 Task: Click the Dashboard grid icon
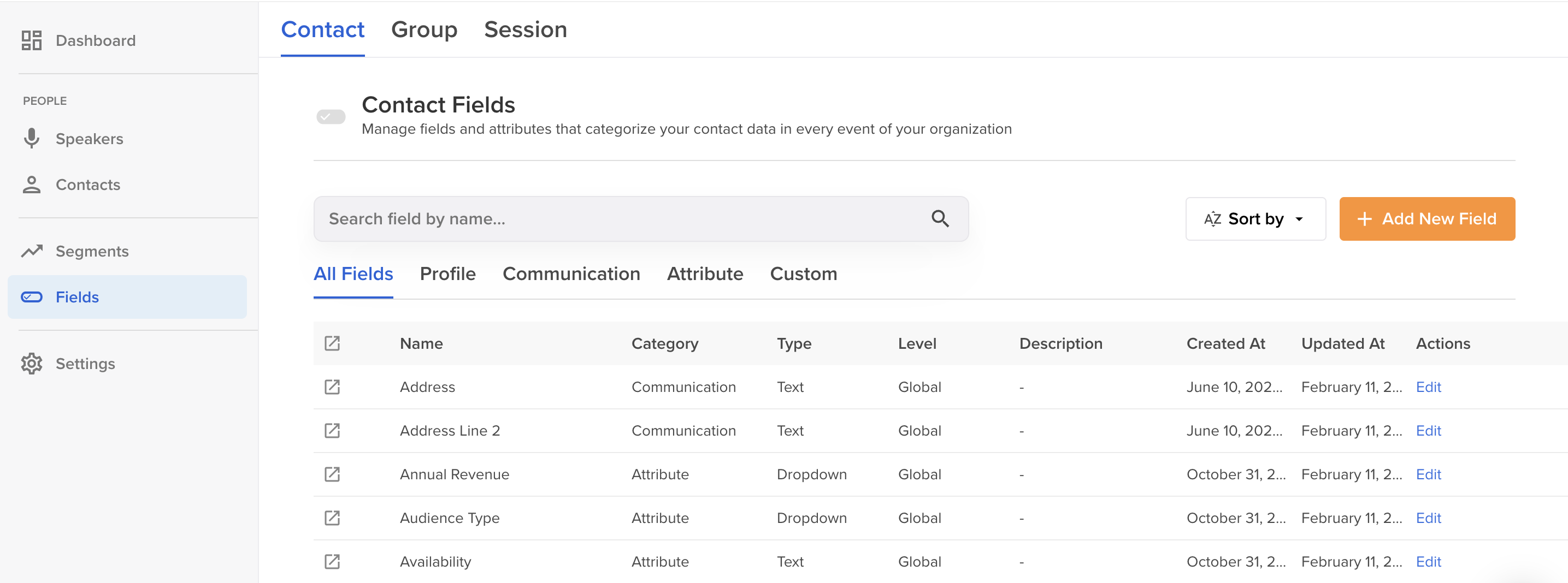pos(32,41)
